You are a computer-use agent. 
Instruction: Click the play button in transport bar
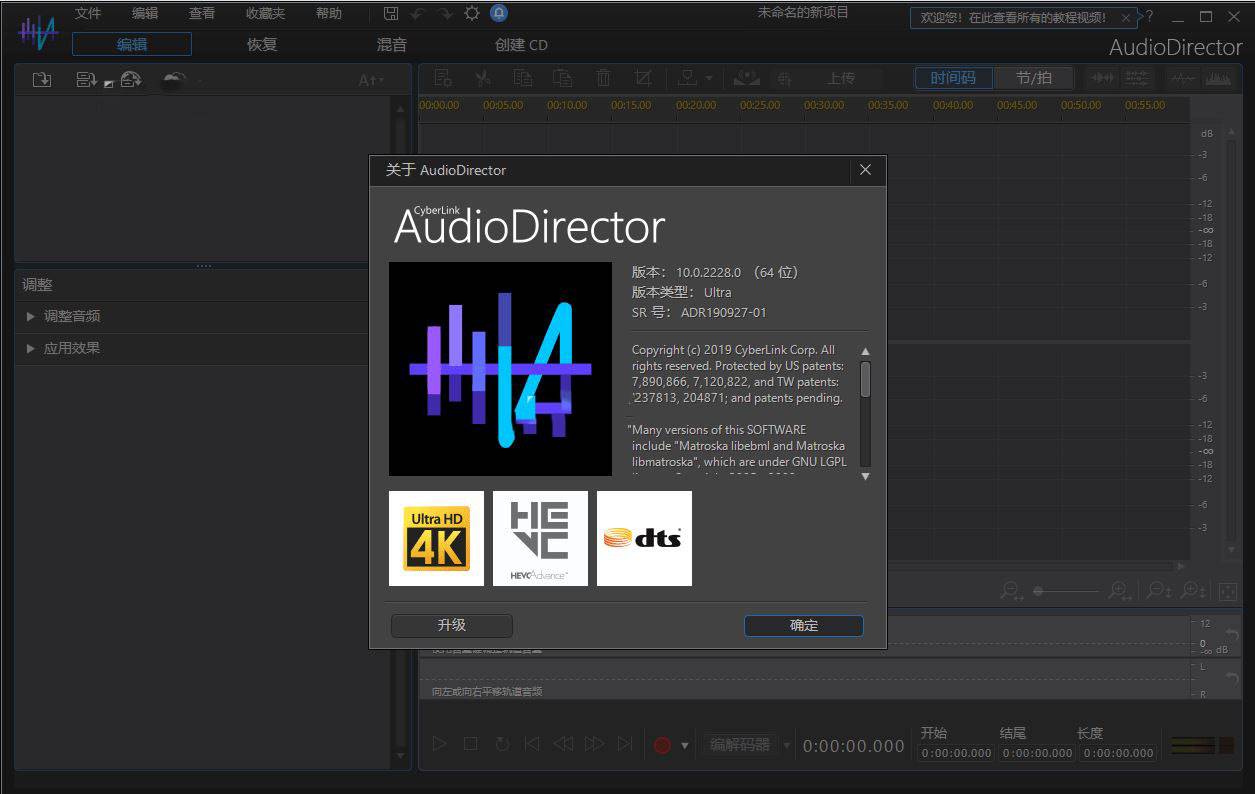pyautogui.click(x=439, y=744)
